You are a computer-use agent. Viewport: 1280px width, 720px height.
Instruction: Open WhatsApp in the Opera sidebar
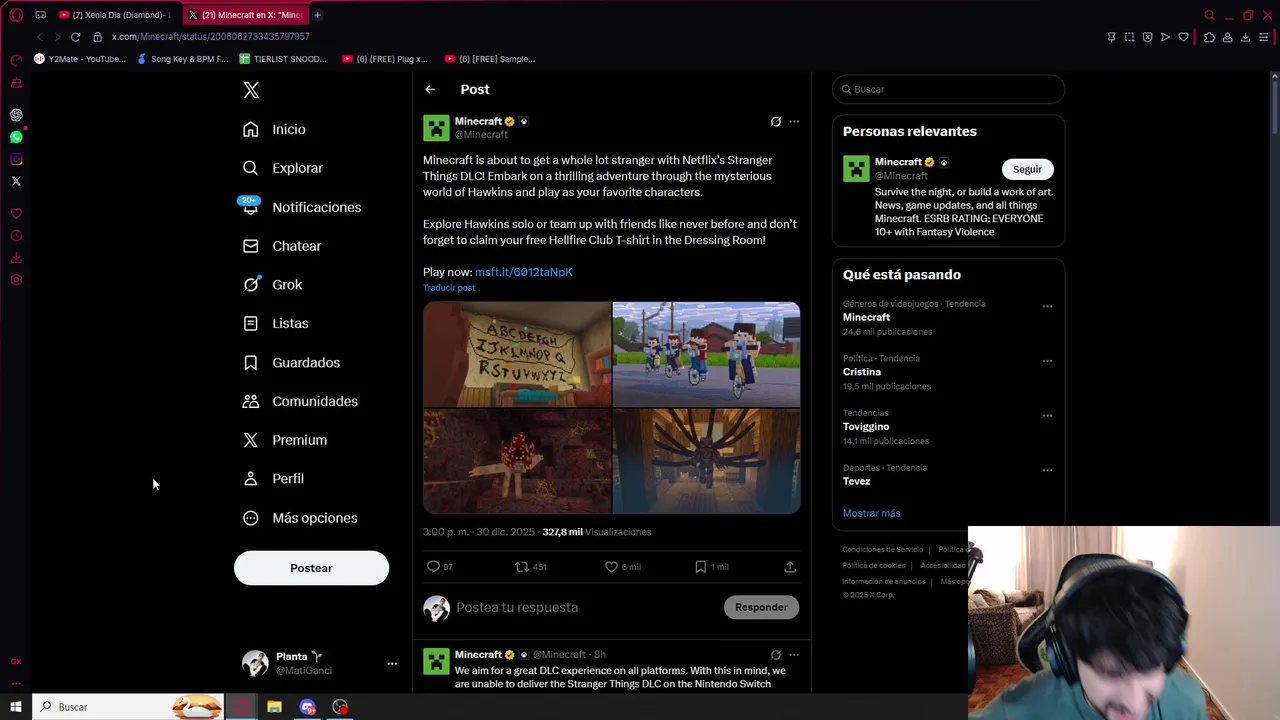pos(16,137)
